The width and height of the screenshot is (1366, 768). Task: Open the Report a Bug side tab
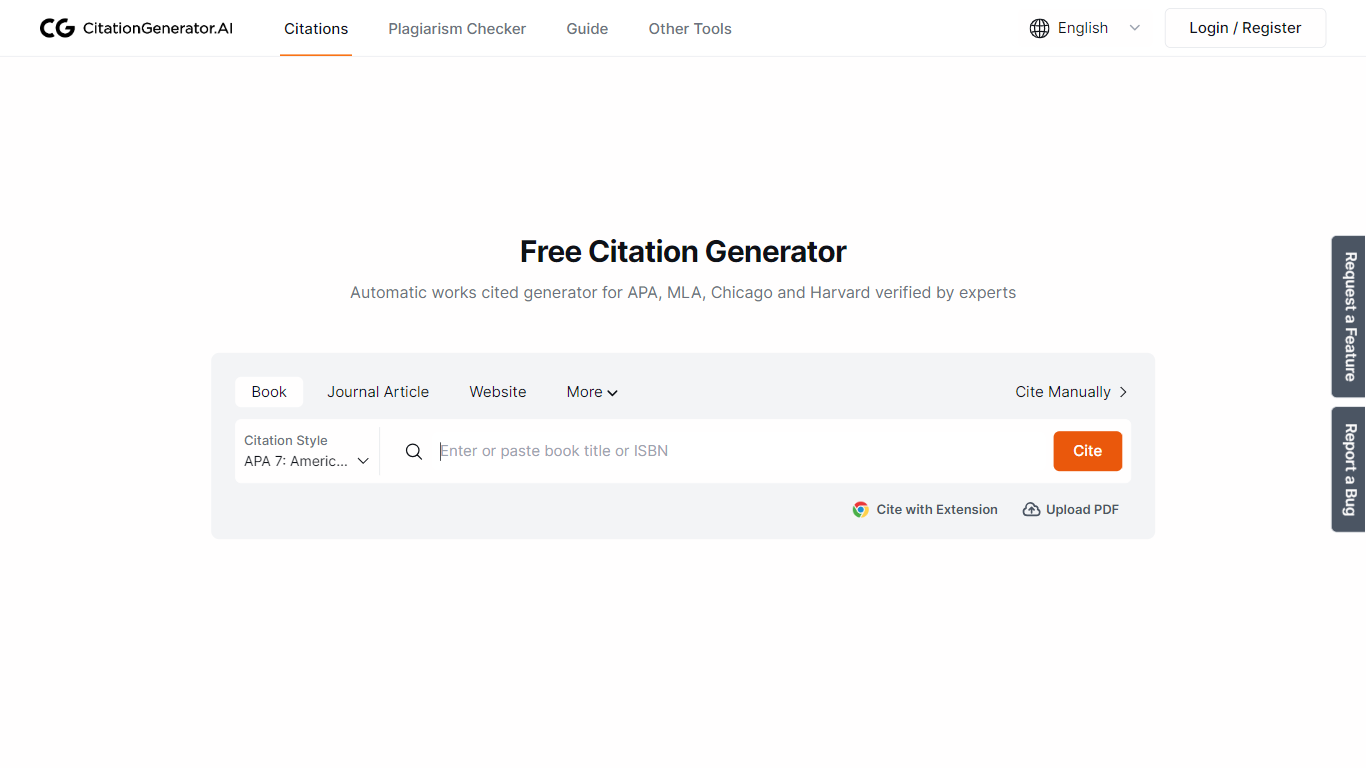pyautogui.click(x=1349, y=469)
